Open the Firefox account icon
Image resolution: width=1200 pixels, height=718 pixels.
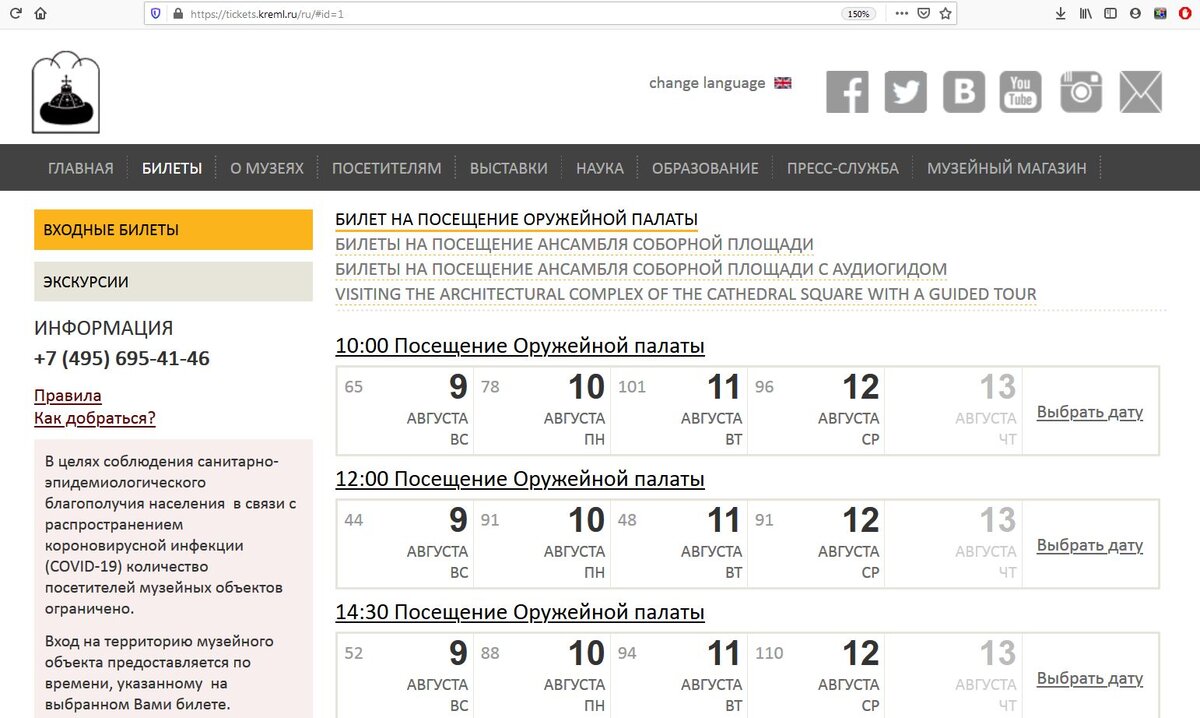pos(1135,14)
